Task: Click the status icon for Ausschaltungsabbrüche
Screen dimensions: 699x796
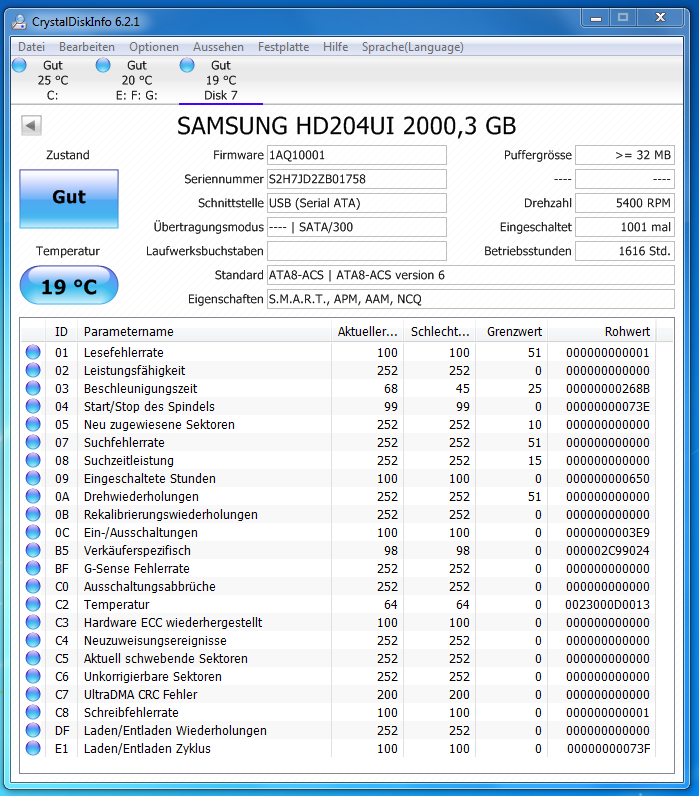Action: 33,586
